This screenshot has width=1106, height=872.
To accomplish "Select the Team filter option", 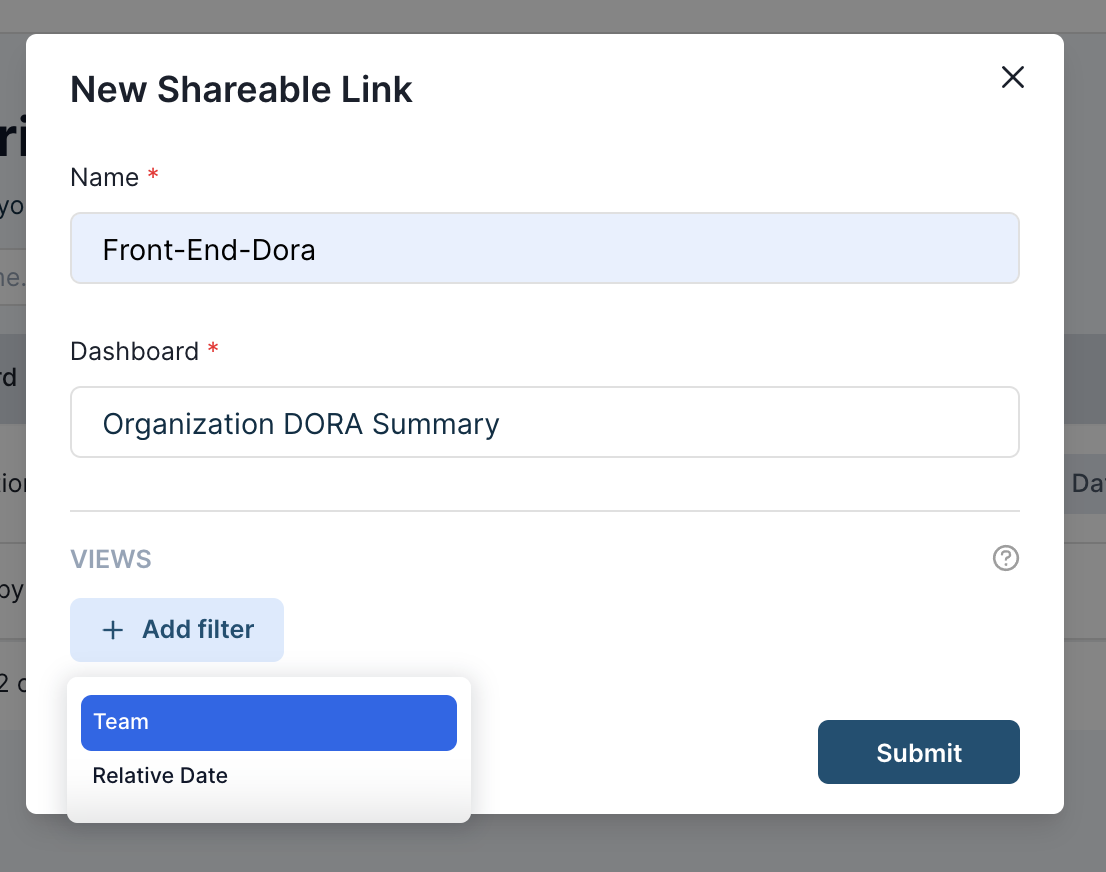I will pyautogui.click(x=269, y=722).
